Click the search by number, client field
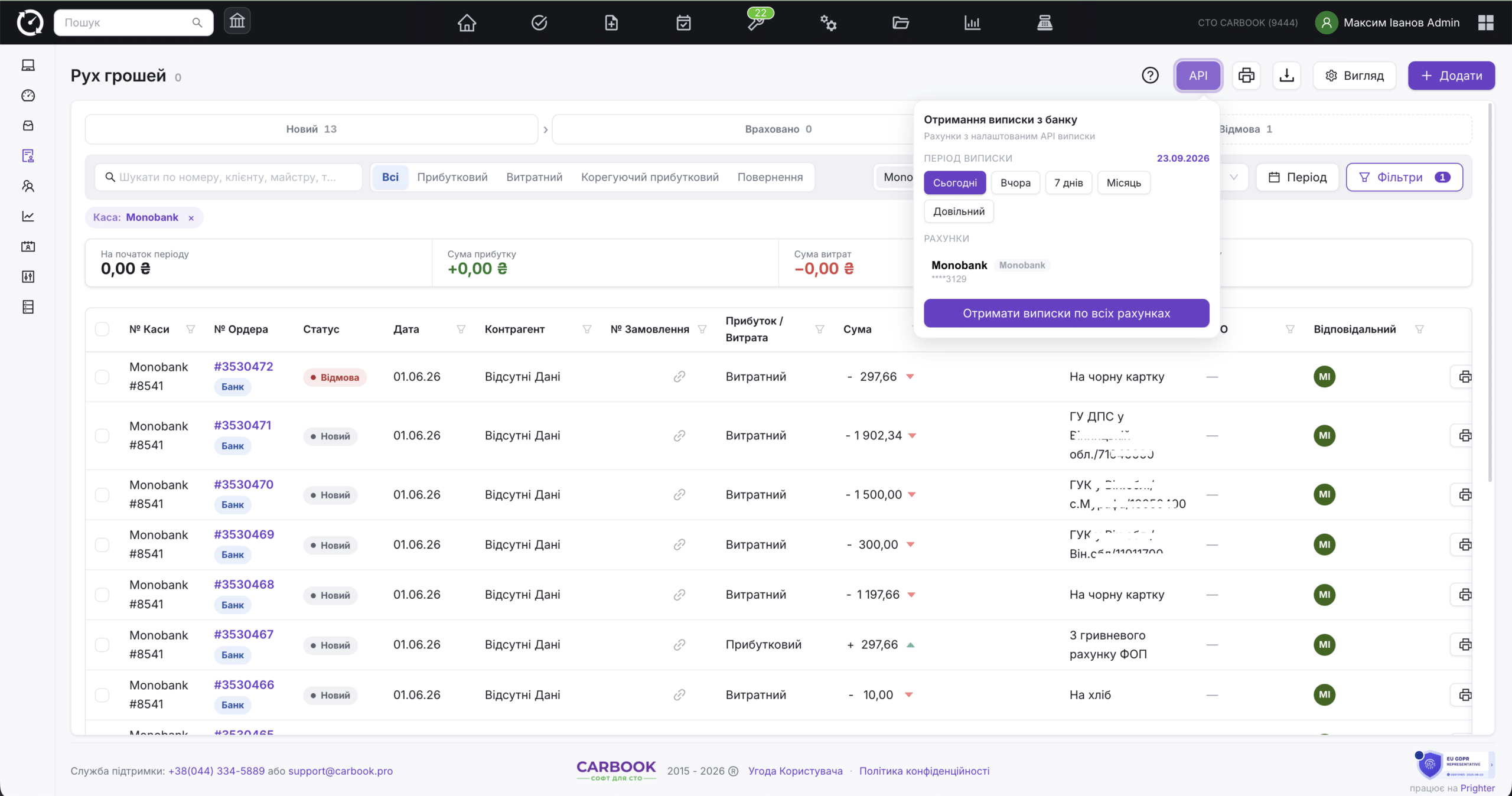This screenshot has width=1512, height=796. pyautogui.click(x=228, y=177)
